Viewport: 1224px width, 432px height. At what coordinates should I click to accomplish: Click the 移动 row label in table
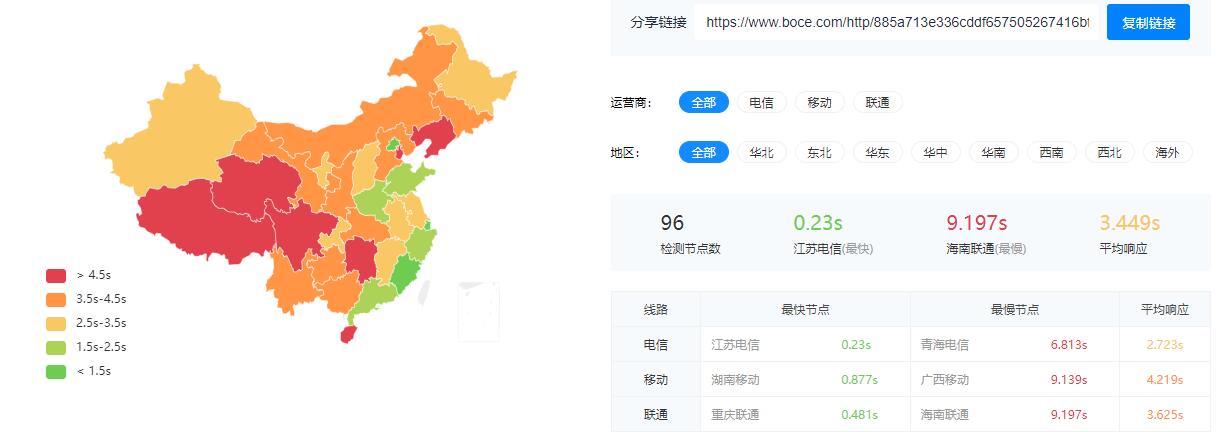point(656,380)
